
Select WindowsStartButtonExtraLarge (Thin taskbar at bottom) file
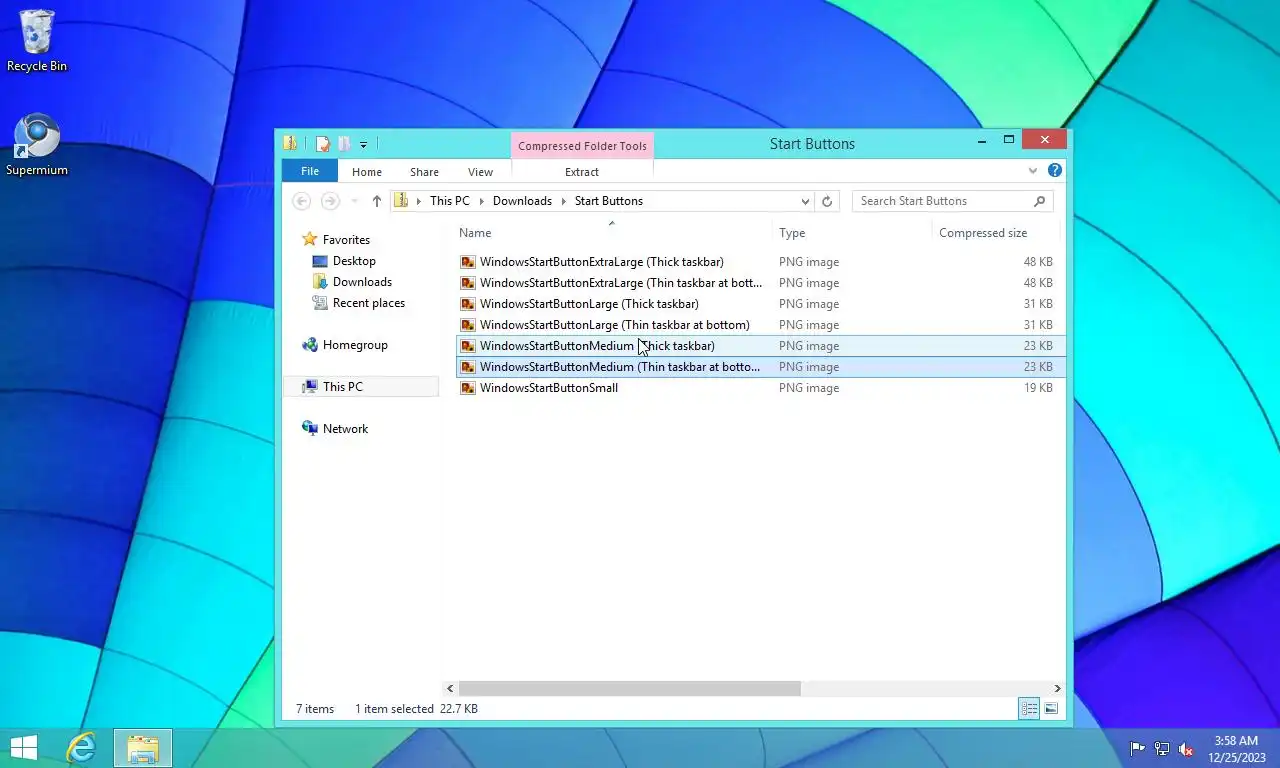[x=761, y=283]
